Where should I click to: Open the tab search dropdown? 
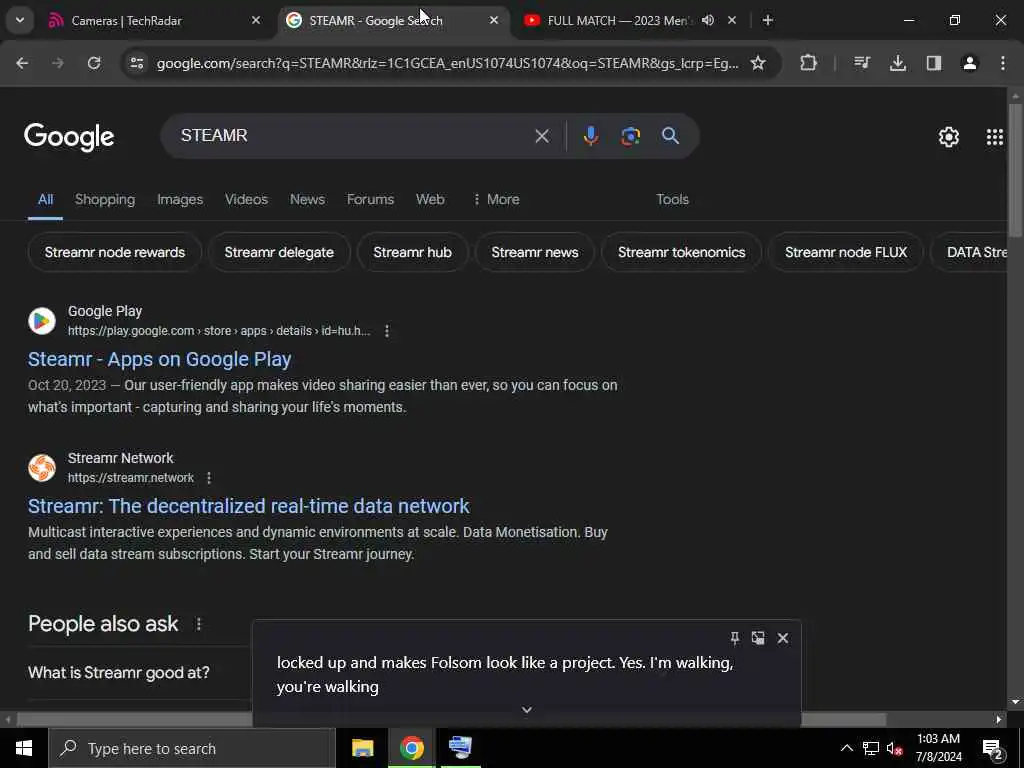pos(20,20)
